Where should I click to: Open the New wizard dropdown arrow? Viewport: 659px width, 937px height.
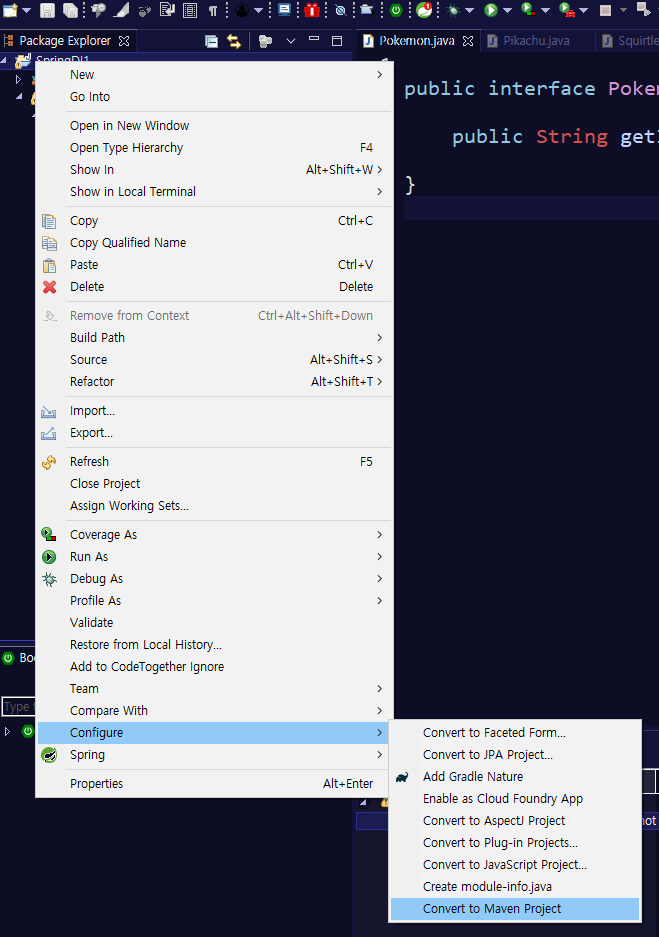26,10
